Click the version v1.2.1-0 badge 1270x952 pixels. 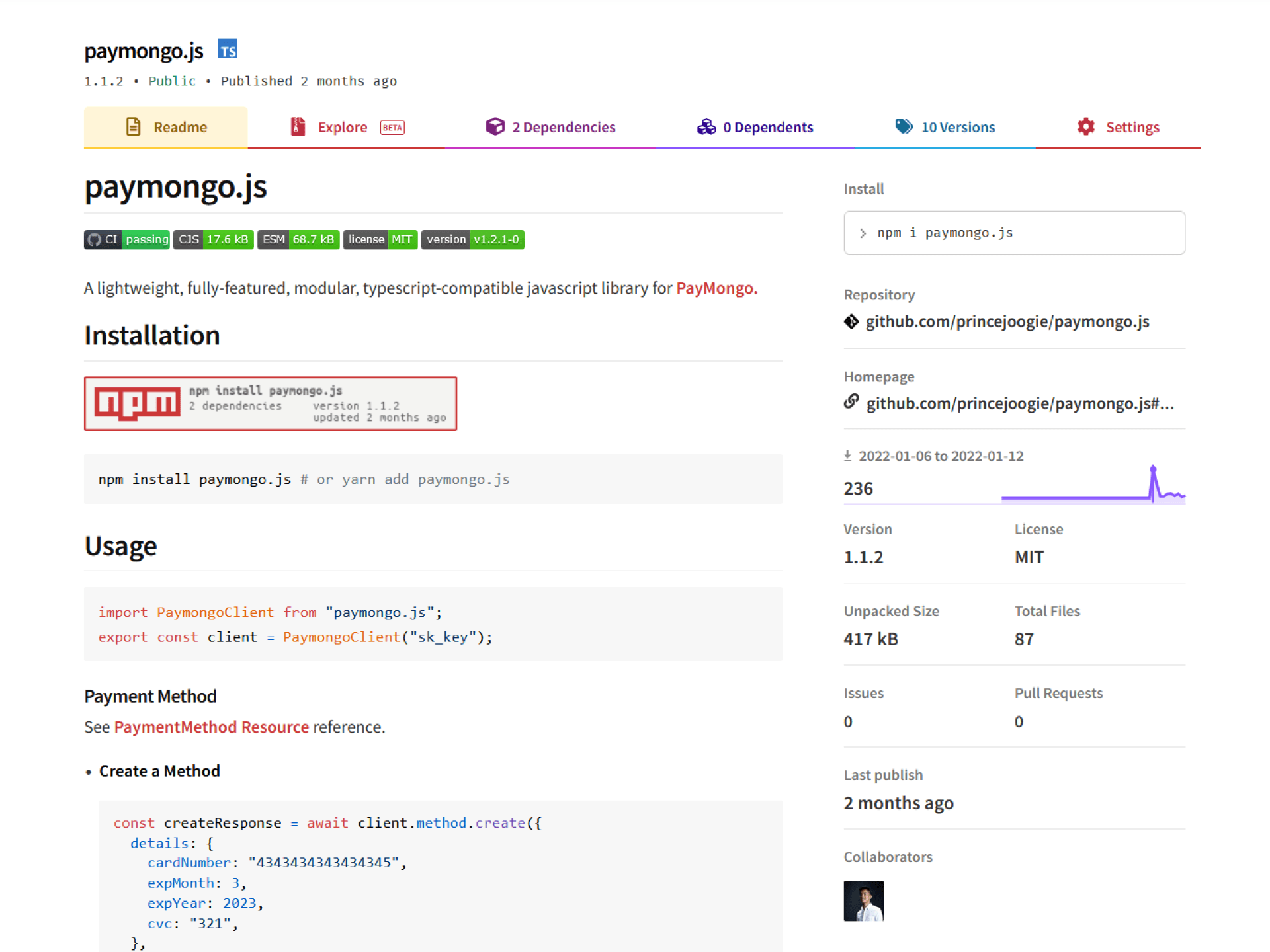(x=473, y=239)
